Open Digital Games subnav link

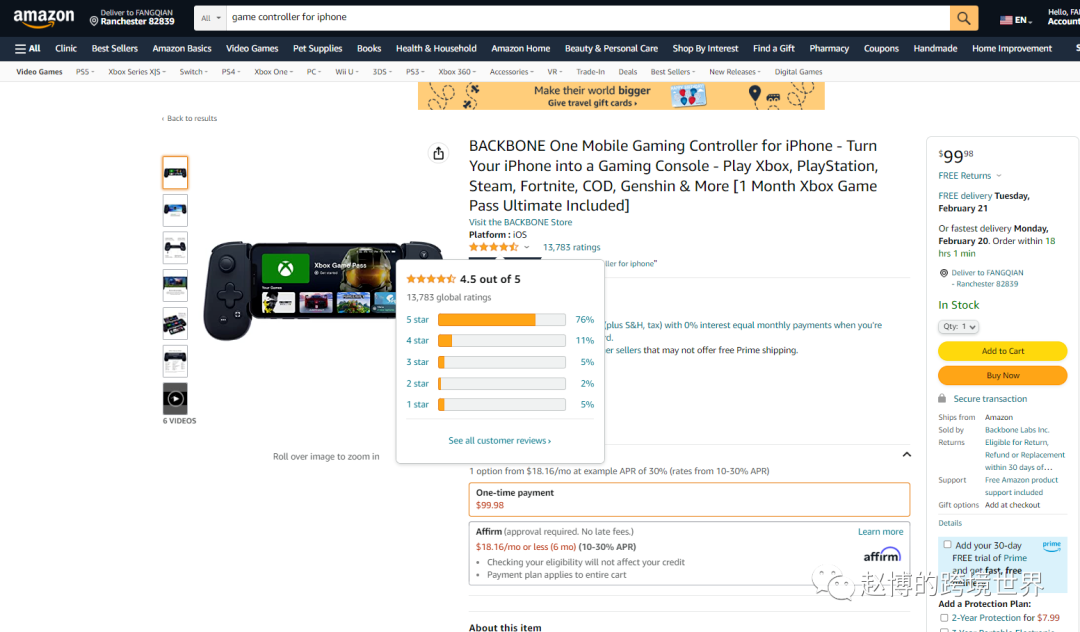[798, 72]
